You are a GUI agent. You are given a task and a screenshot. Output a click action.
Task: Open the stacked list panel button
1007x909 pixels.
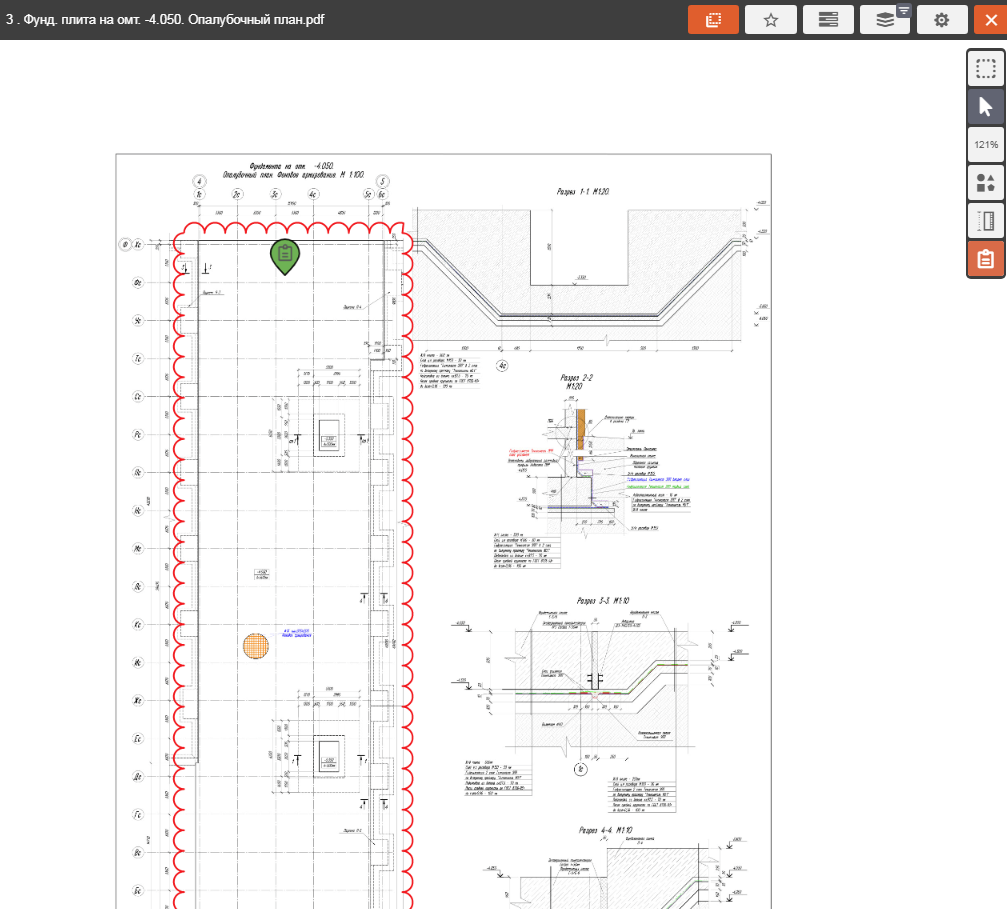click(x=828, y=20)
